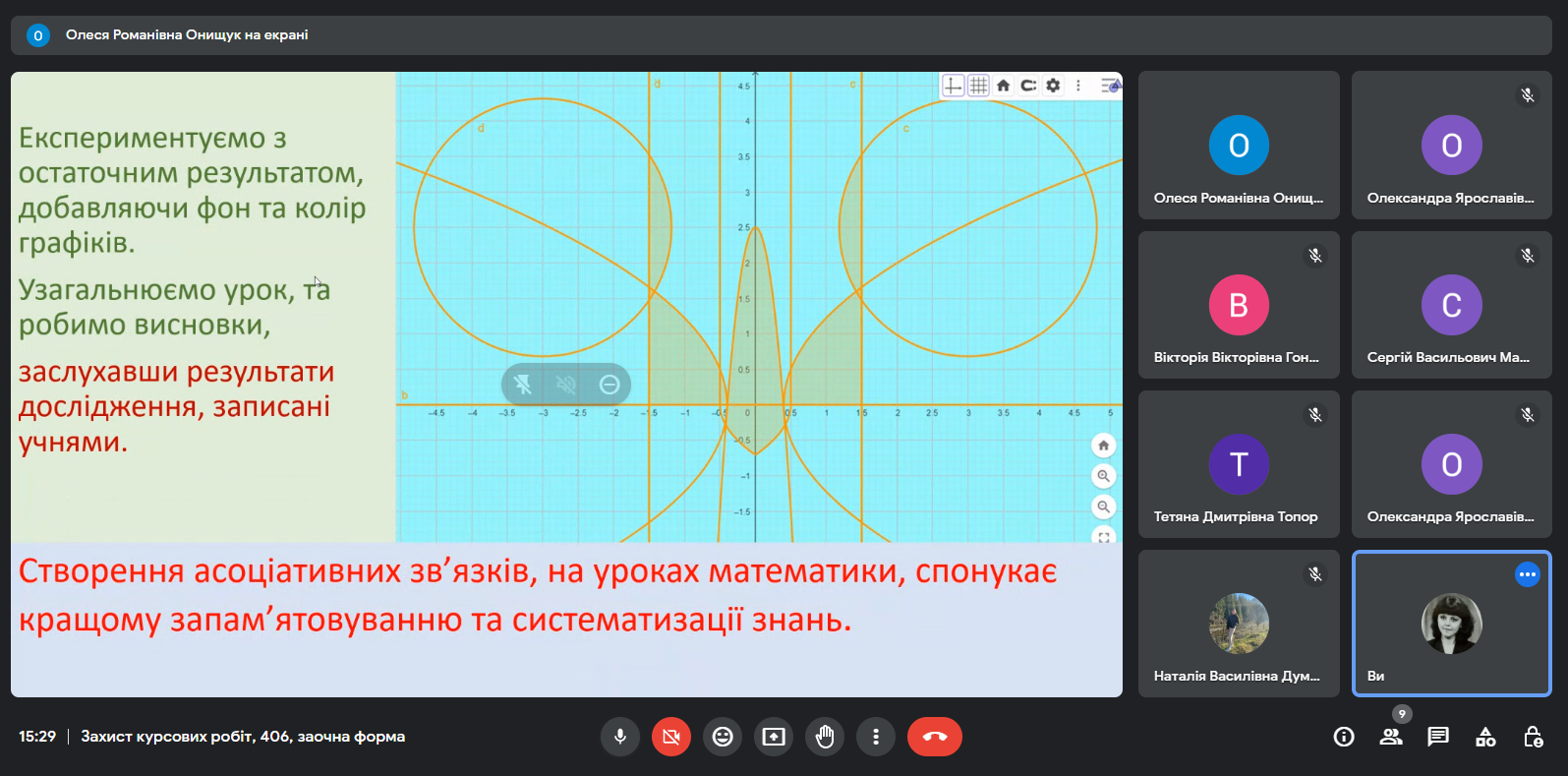Zoom in on the GeoGebra graph
Image resolution: width=1568 pixels, height=776 pixels.
[1104, 476]
